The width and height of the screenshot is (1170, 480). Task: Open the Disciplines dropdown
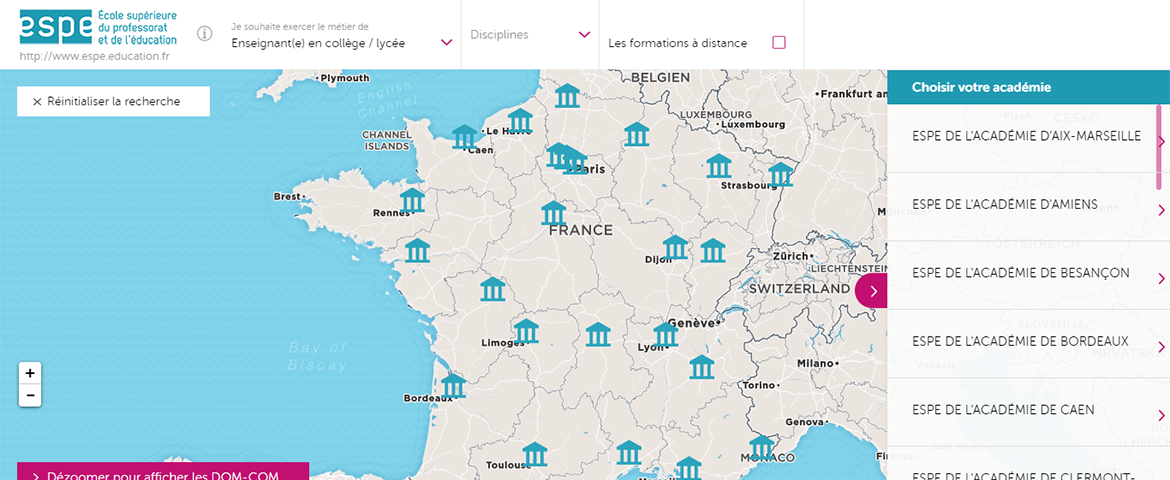[530, 34]
